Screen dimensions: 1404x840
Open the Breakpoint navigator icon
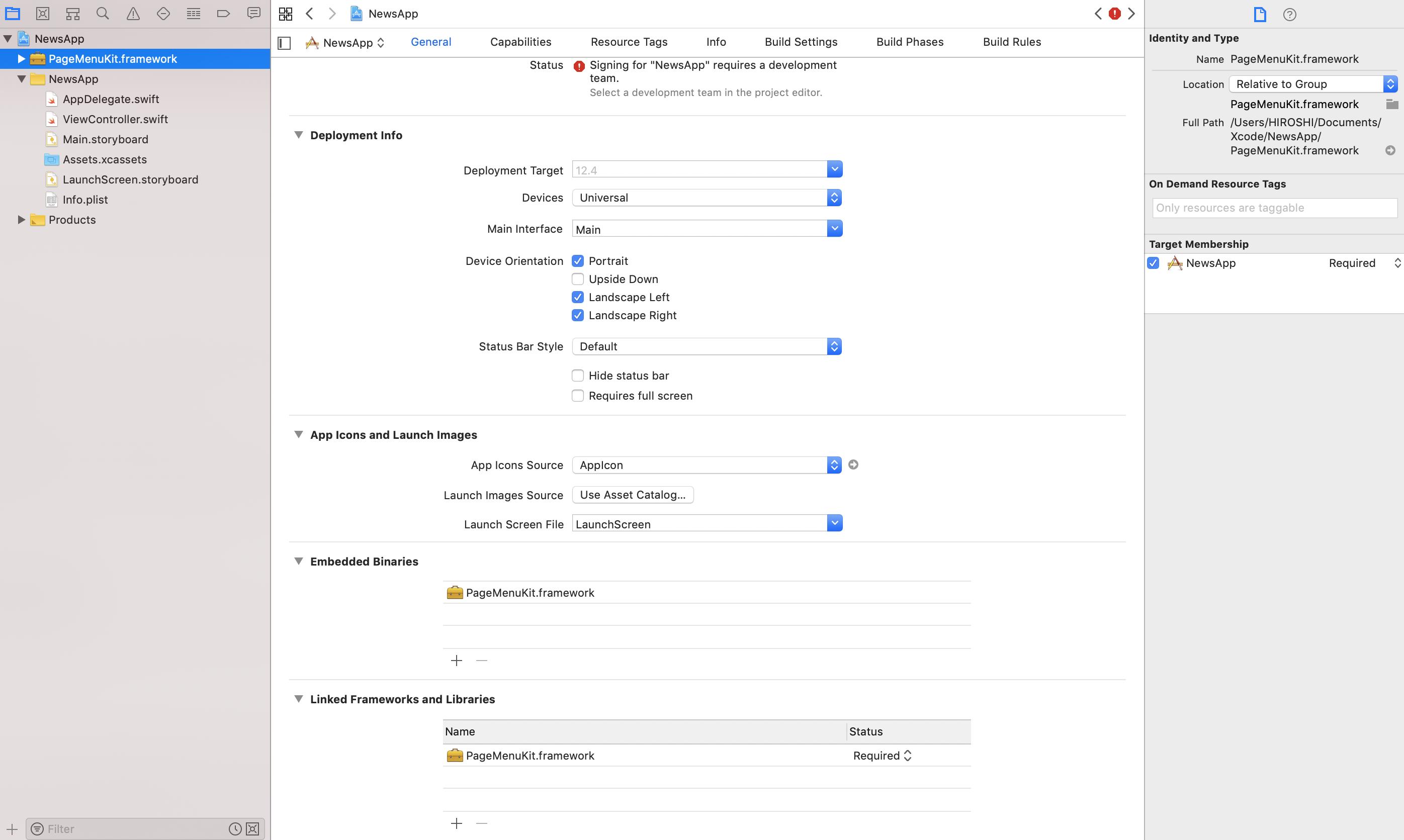pyautogui.click(x=224, y=14)
